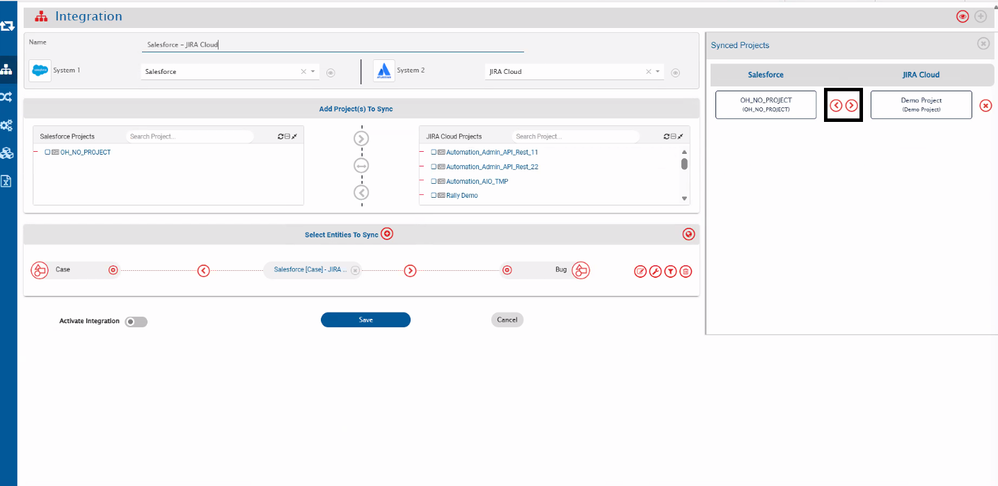
Task: Open the gears settings icon in sidebar
Action: [x=7, y=125]
